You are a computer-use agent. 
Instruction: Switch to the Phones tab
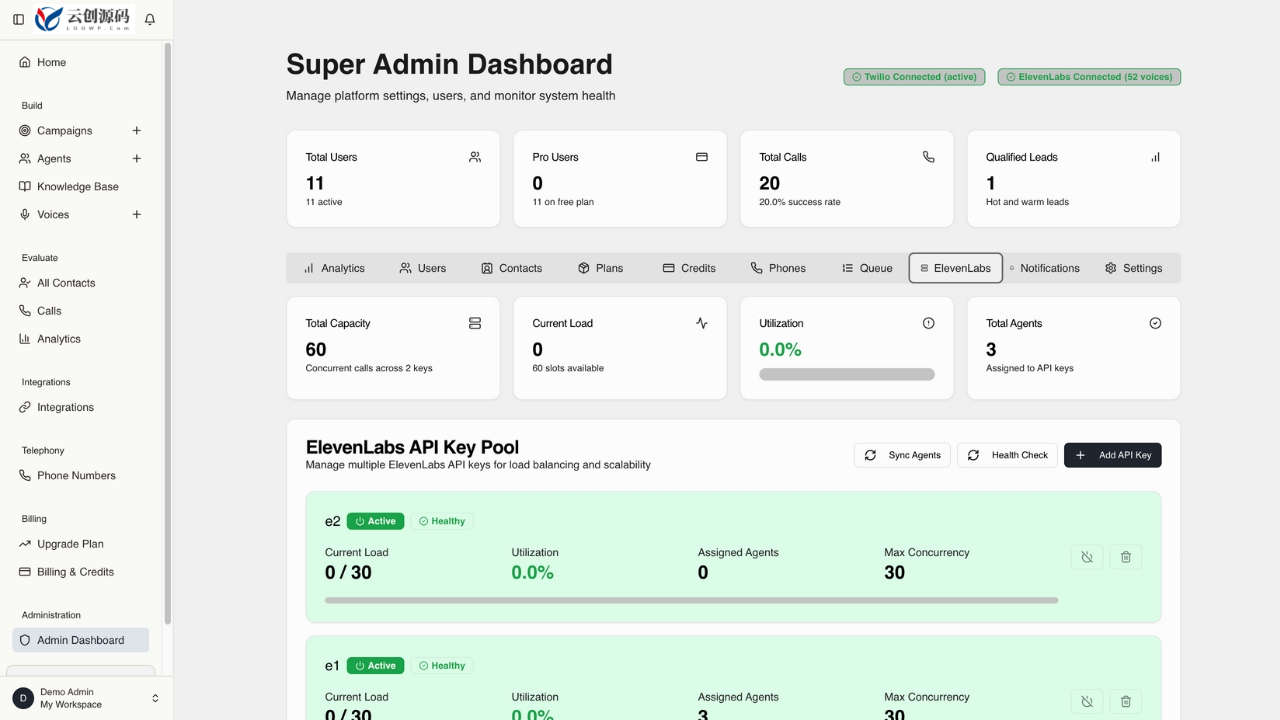[778, 268]
